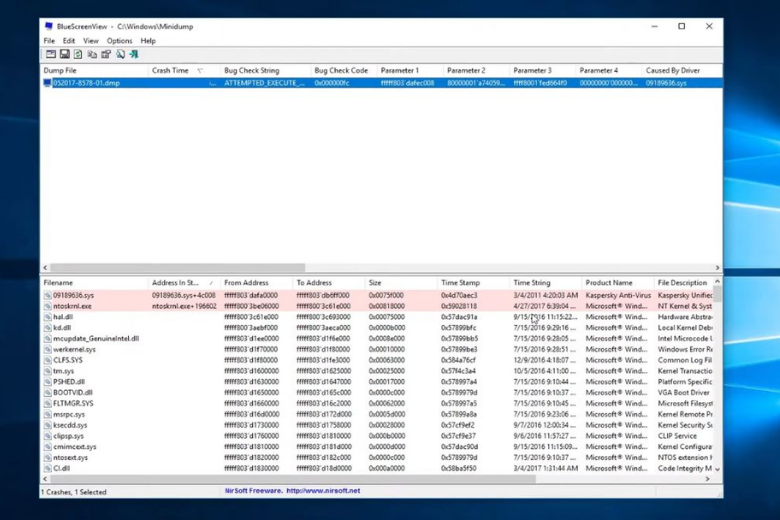
Task: Click the lower pane scroll-up arrow
Action: pos(717,282)
